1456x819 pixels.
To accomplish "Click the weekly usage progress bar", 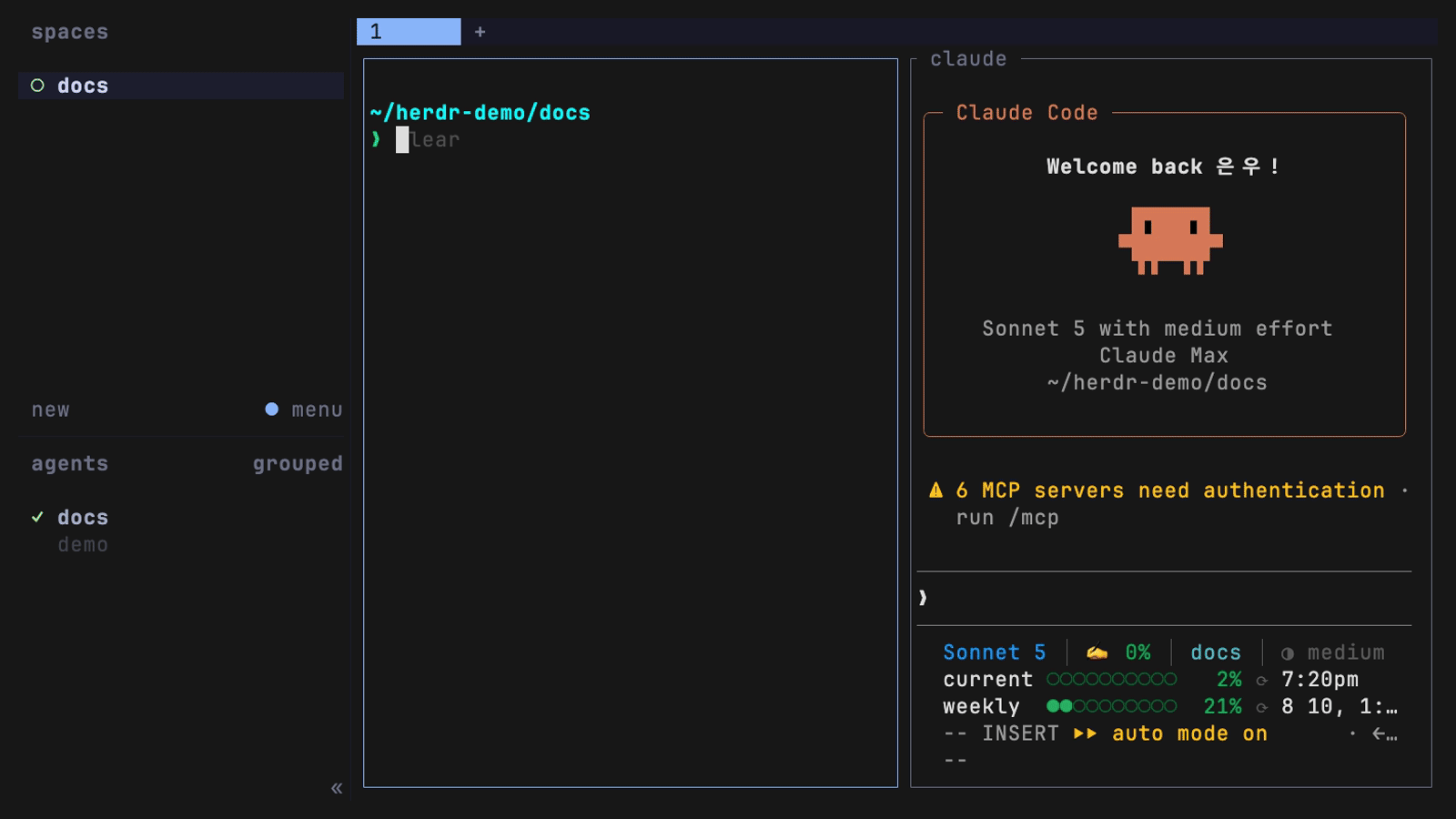I will tap(1111, 706).
